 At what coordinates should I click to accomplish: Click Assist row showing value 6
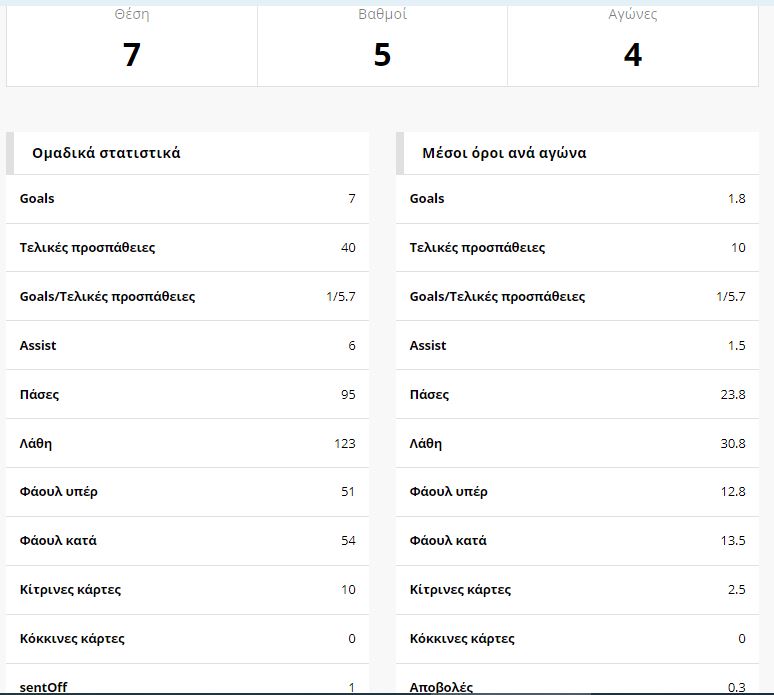[187, 346]
